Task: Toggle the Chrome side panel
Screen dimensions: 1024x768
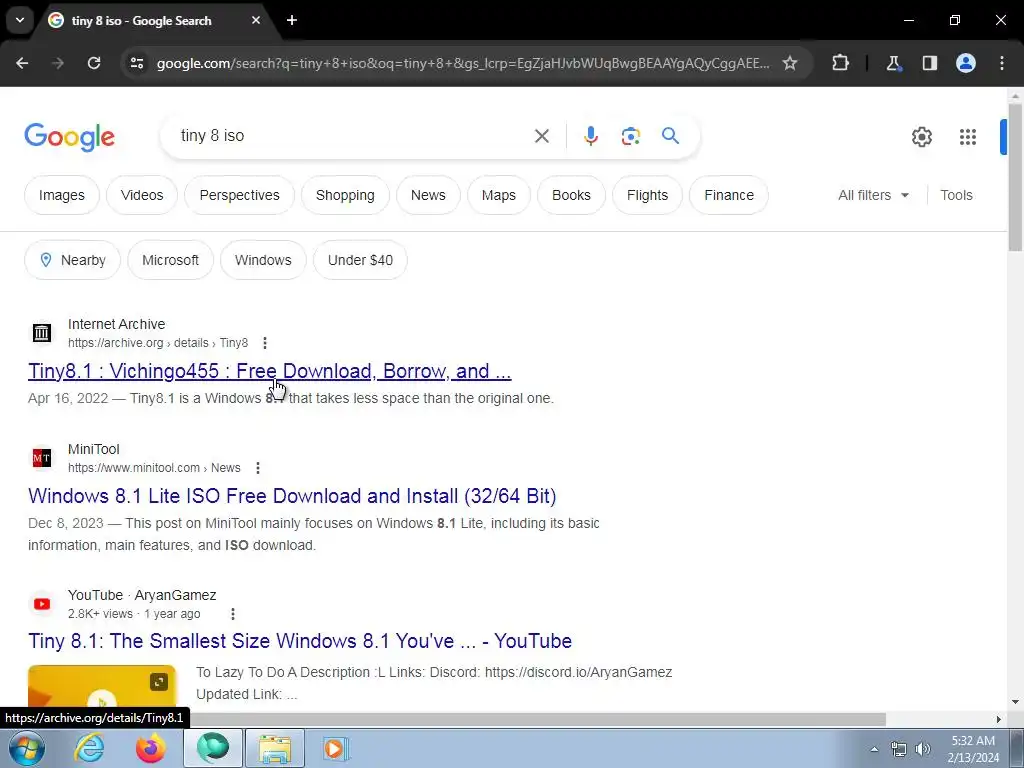Action: 929,63
